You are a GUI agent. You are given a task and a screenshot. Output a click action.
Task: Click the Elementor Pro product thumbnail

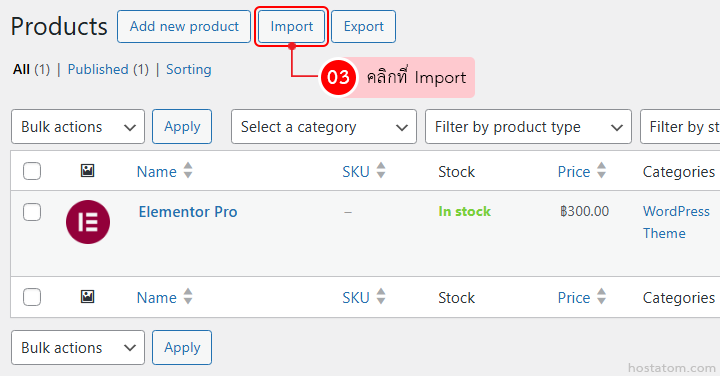click(x=88, y=222)
